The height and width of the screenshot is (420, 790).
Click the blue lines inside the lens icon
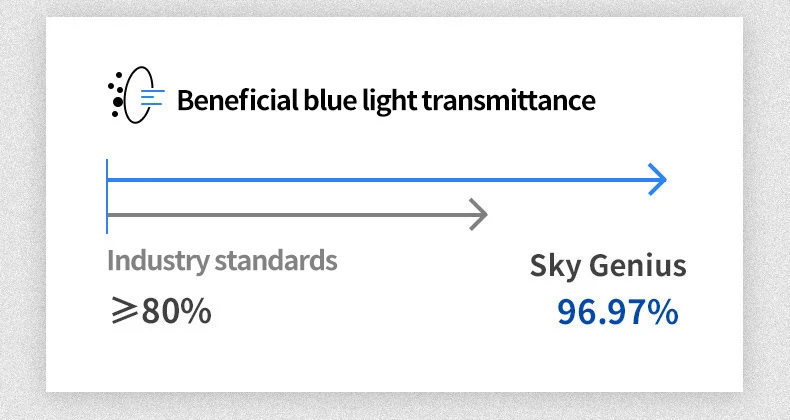coord(152,98)
